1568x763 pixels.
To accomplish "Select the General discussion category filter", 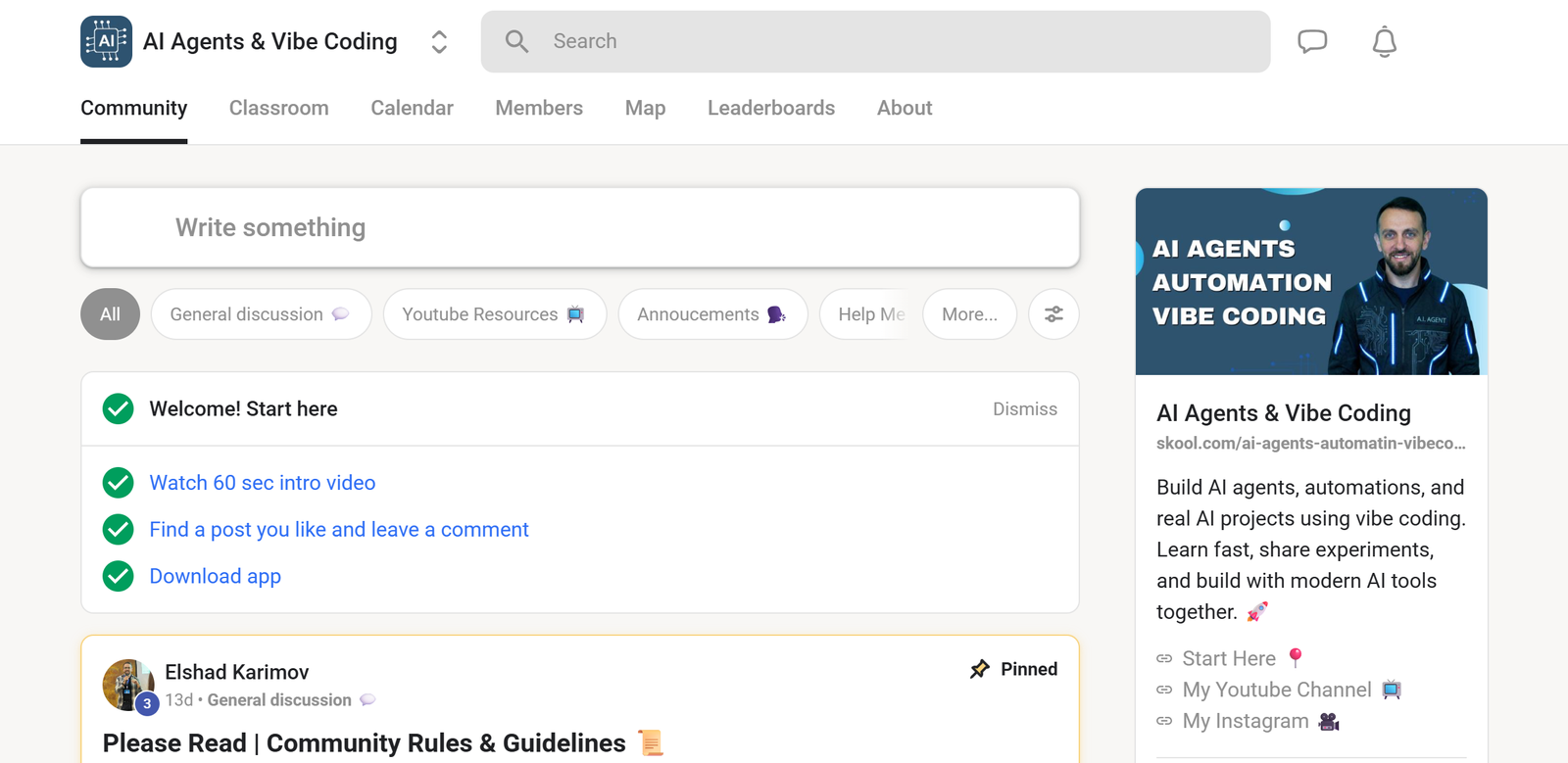I will click(x=261, y=314).
